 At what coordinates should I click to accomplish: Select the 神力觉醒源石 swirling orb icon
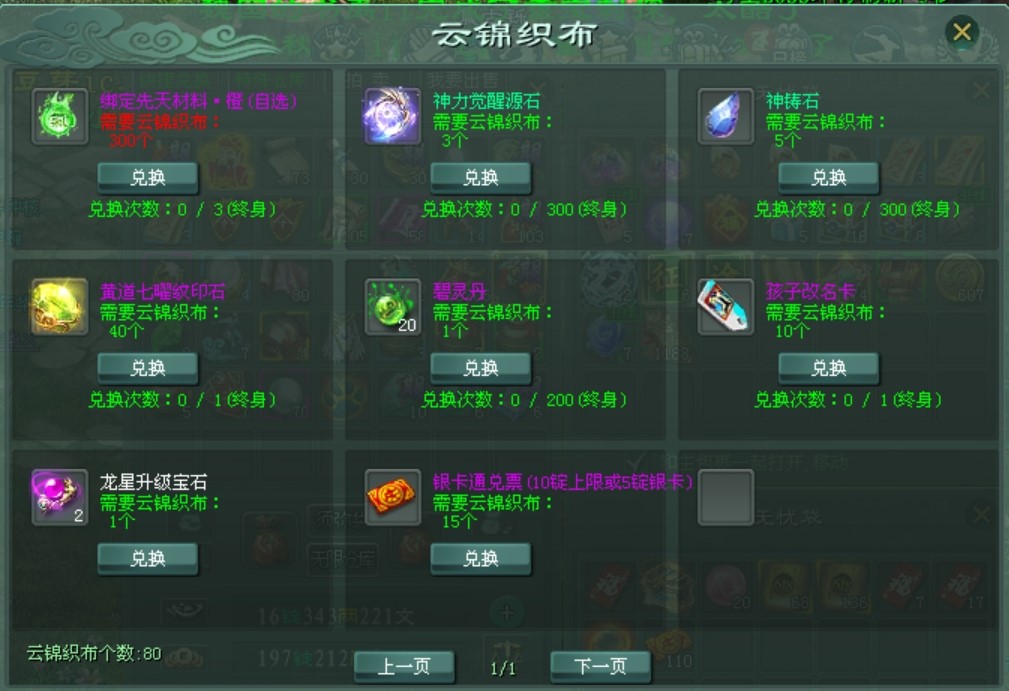393,116
